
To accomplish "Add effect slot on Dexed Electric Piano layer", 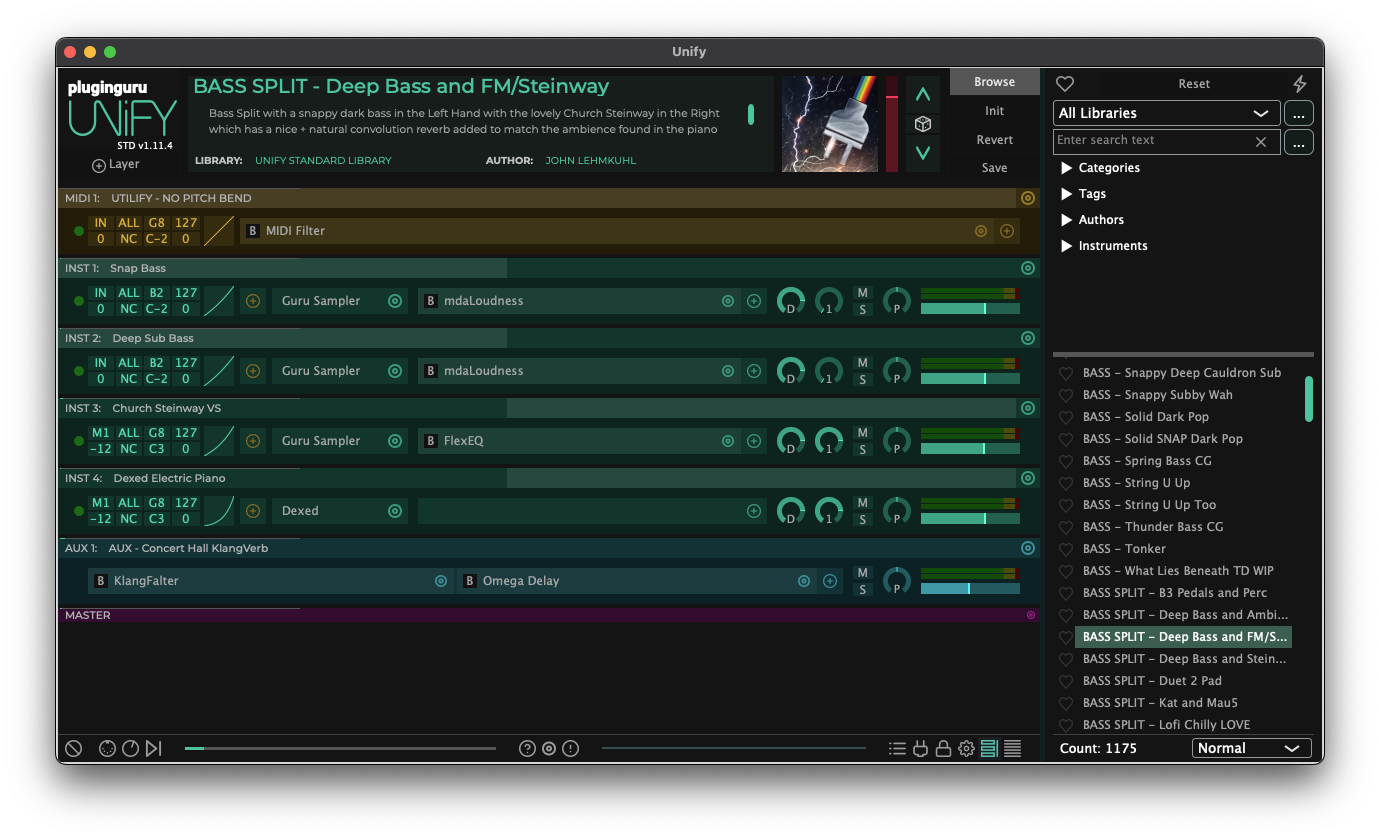I will pos(754,511).
